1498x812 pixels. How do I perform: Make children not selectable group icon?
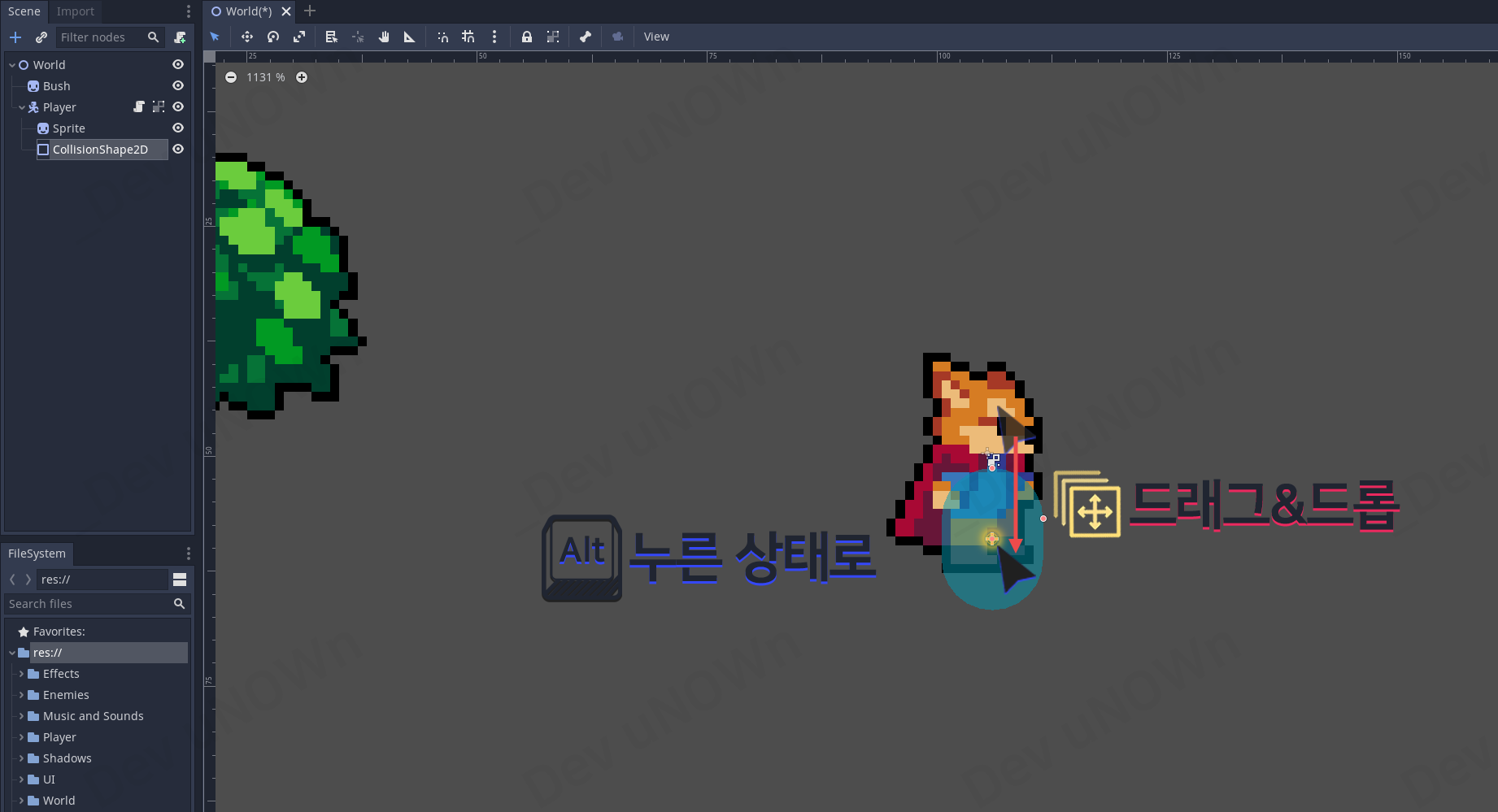click(553, 37)
